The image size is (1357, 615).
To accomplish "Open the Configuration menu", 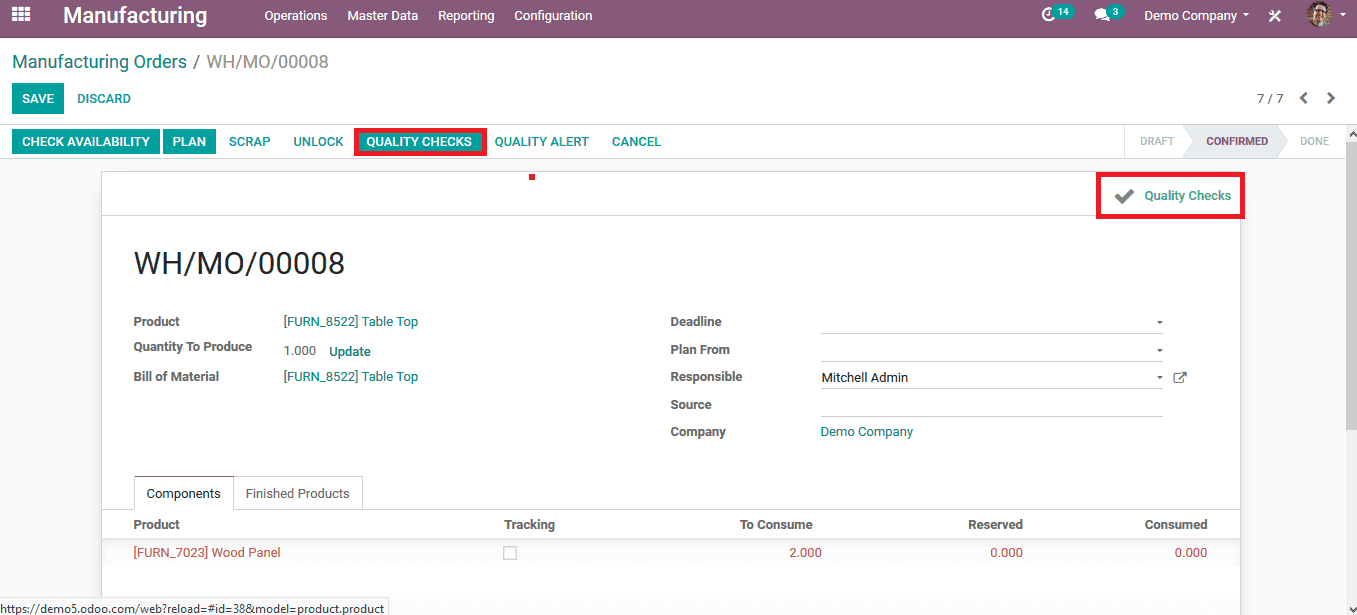I will (x=553, y=16).
